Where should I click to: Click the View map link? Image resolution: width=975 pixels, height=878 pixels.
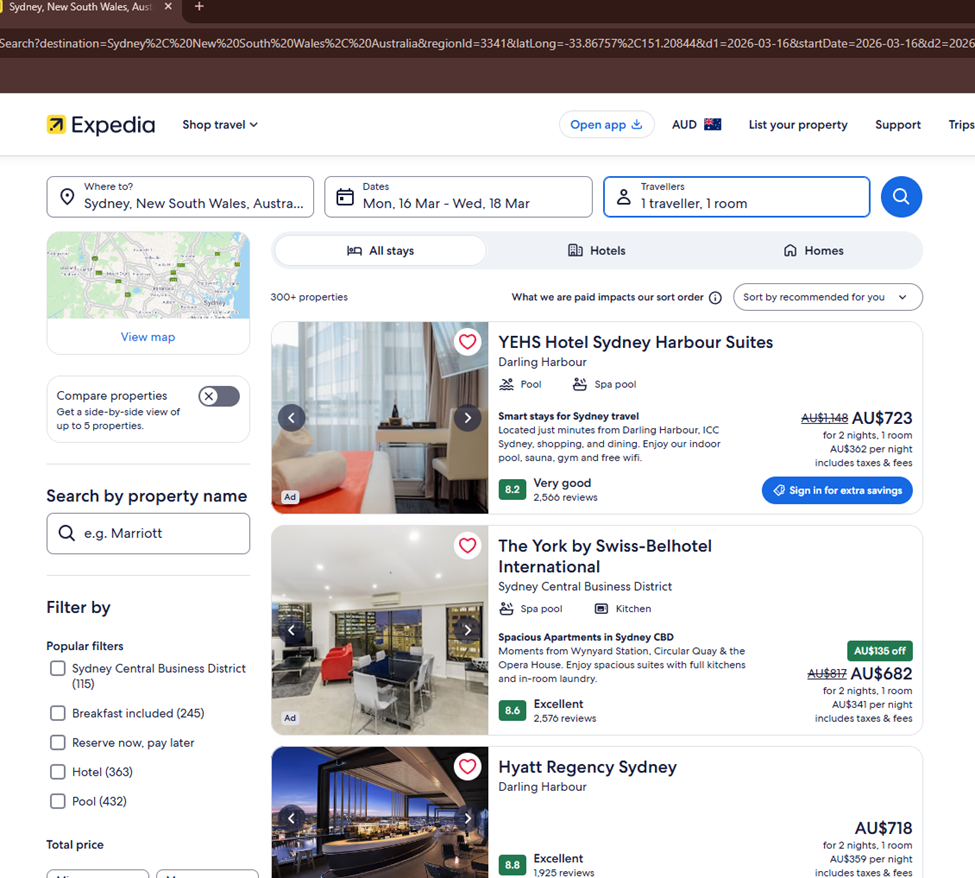point(148,337)
